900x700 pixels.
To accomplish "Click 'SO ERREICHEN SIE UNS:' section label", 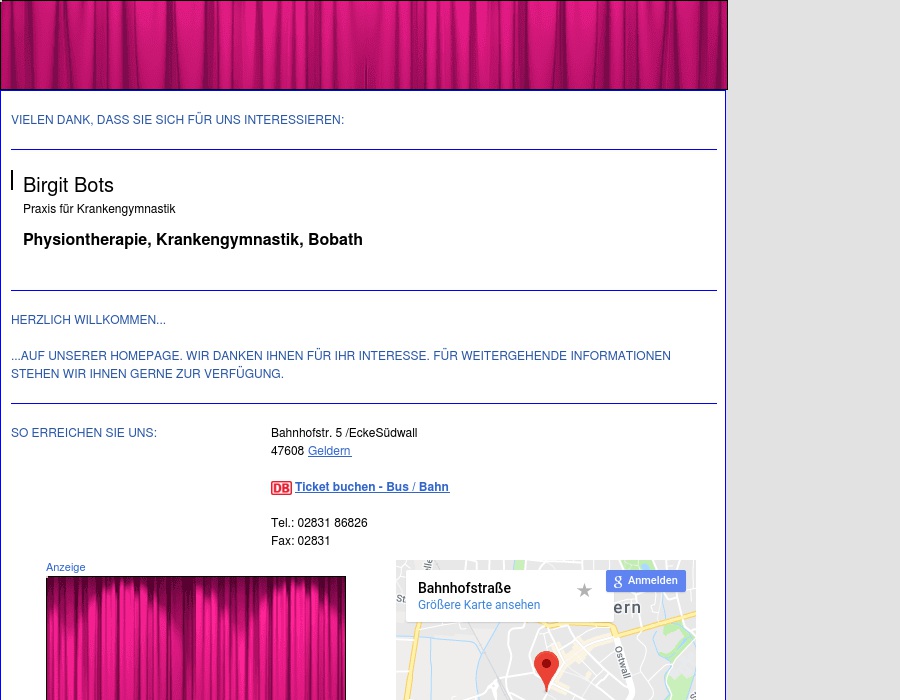I will coord(84,433).
